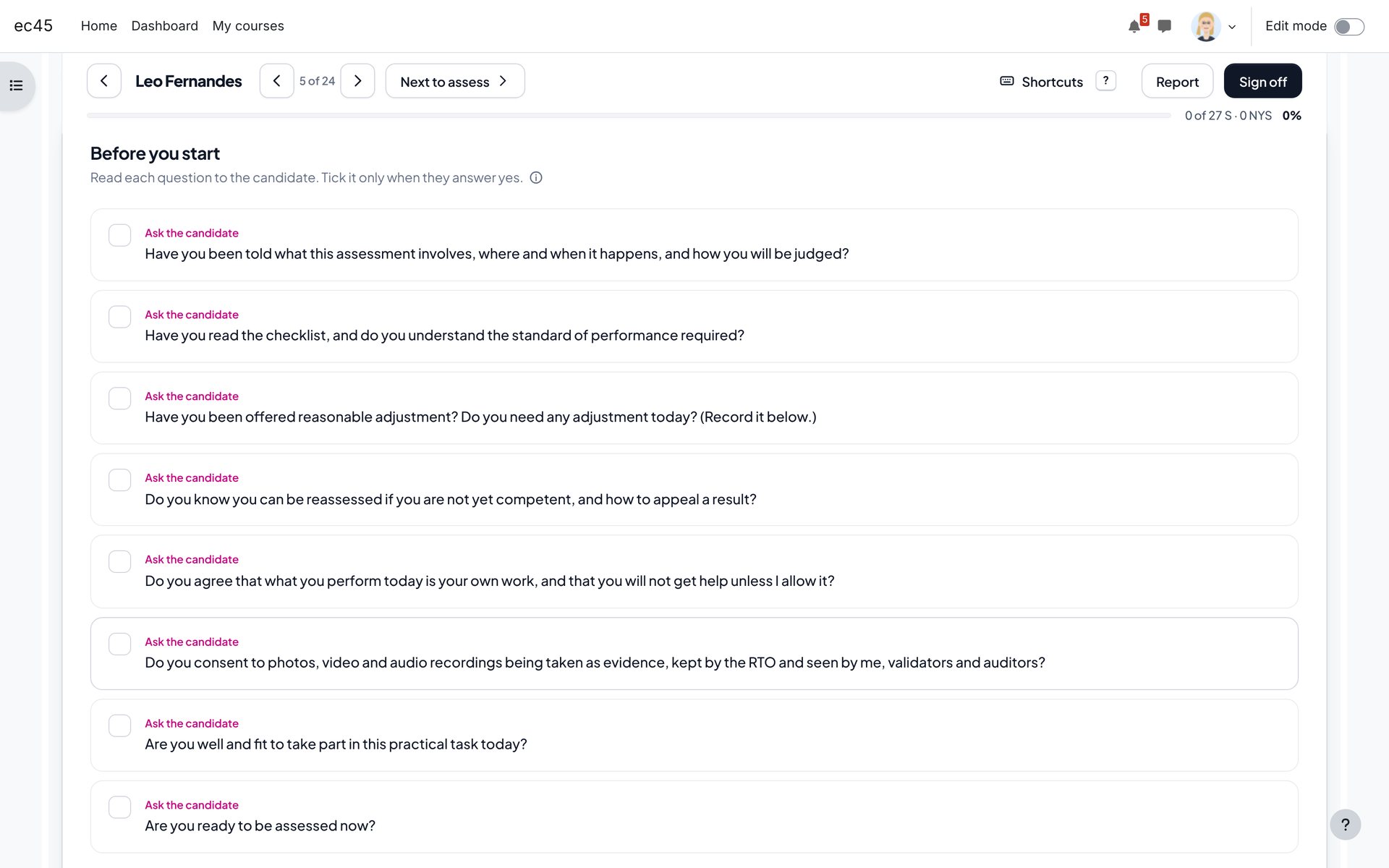Screen dimensions: 1389x868
Task: Tick checkbox for told what assessment involves
Action: [119, 235]
